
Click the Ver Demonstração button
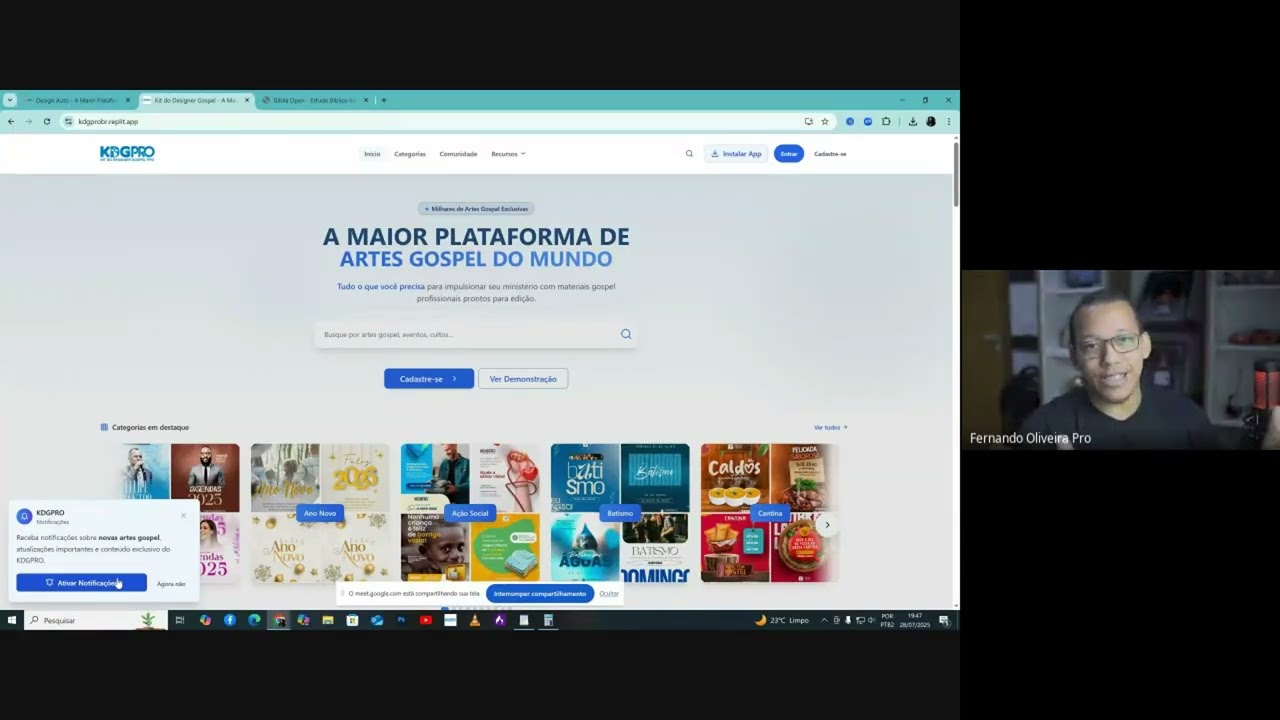click(523, 379)
